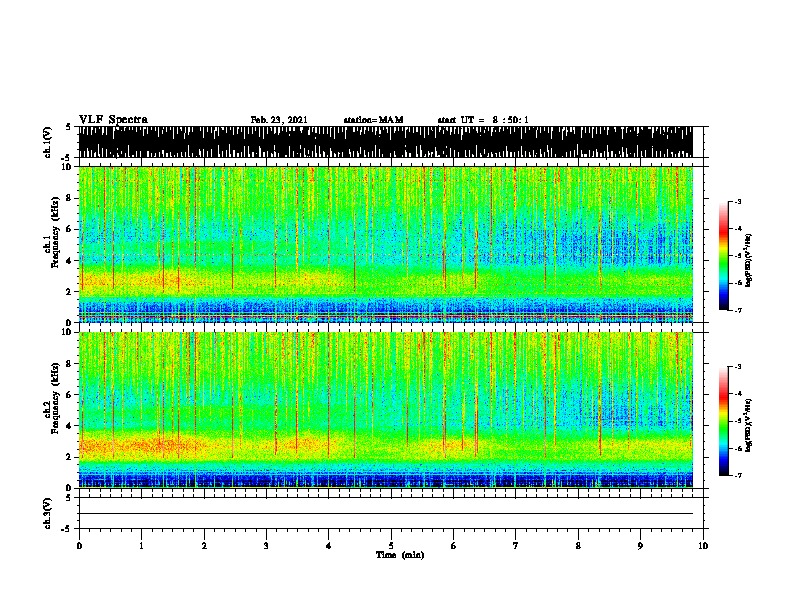This screenshot has height=612, width=792.
Task: Click the "Time (min)" axis label
Action: [x=400, y=555]
